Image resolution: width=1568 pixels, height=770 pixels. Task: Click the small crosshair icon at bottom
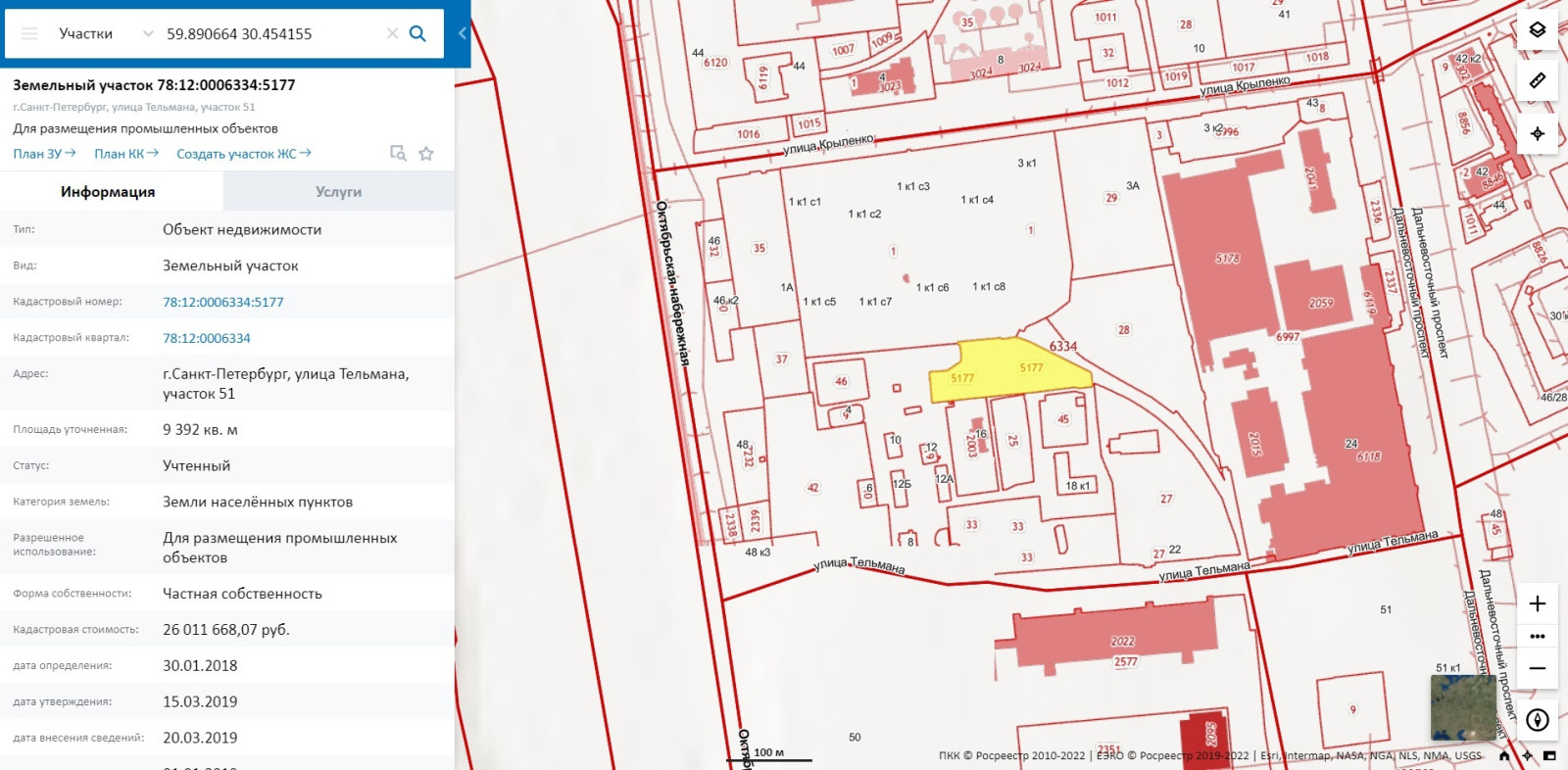tap(1527, 755)
